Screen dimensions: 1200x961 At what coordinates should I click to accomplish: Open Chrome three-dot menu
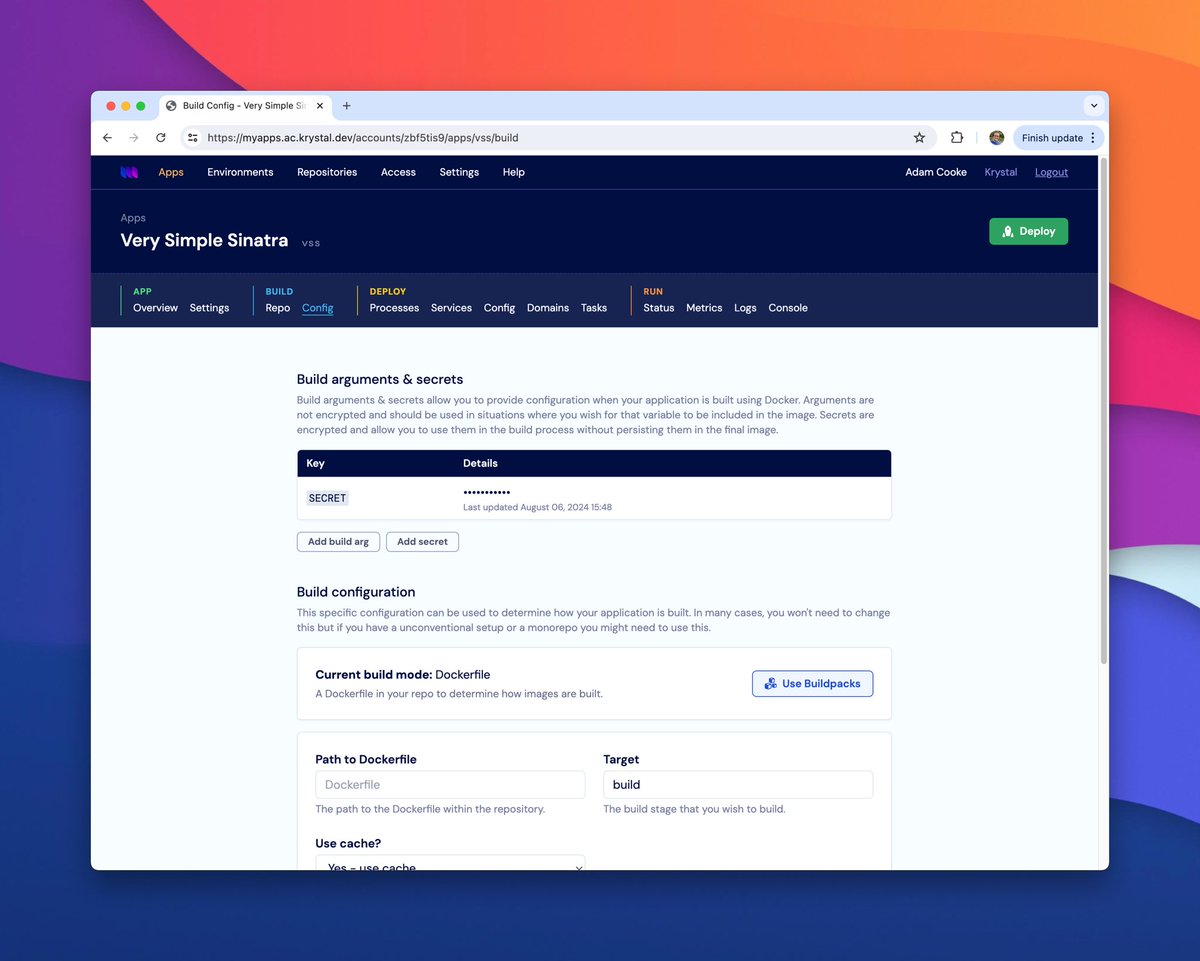[x=1093, y=138]
